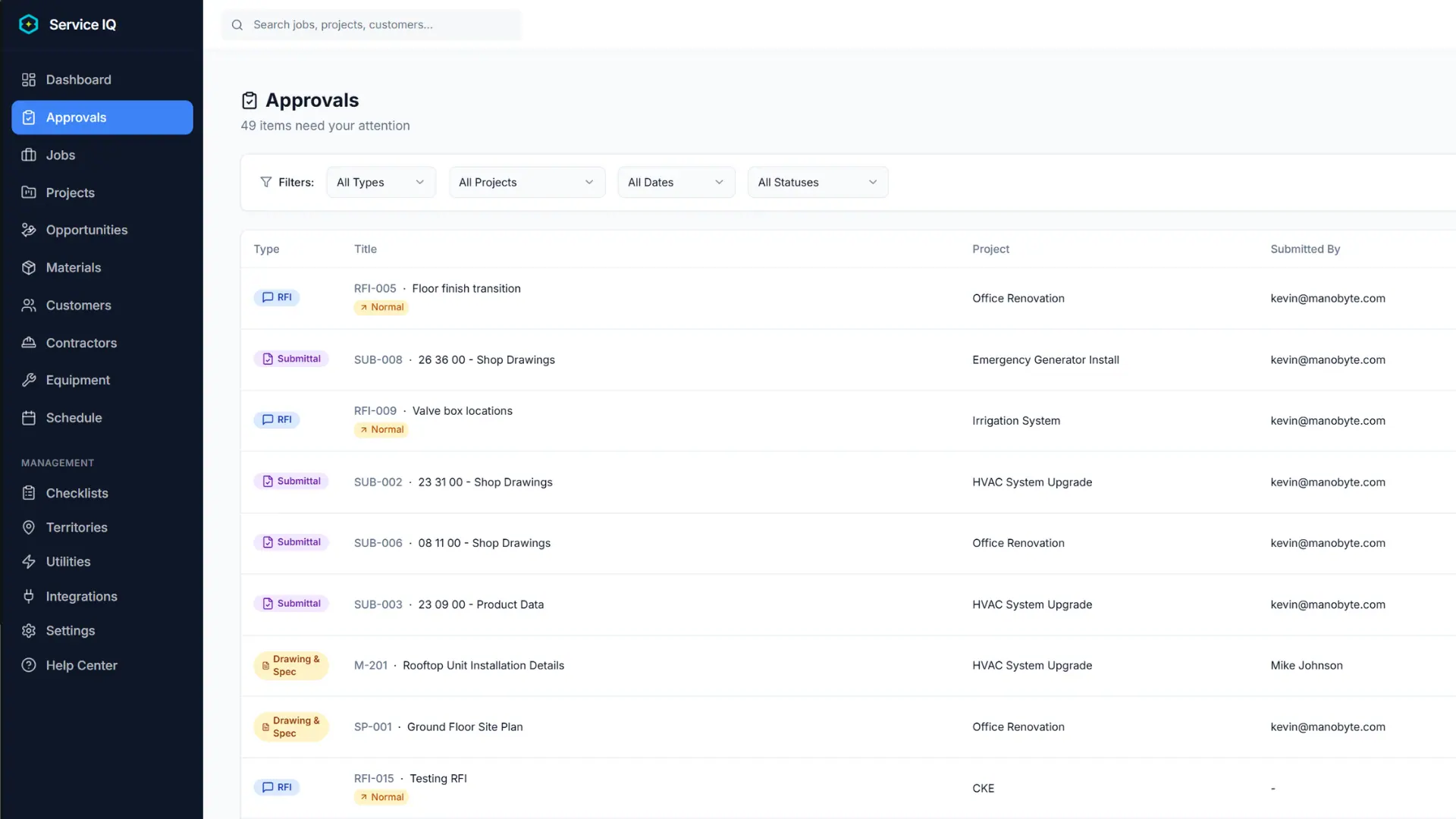1456x819 pixels.
Task: Click the Title column header
Action: (x=366, y=249)
